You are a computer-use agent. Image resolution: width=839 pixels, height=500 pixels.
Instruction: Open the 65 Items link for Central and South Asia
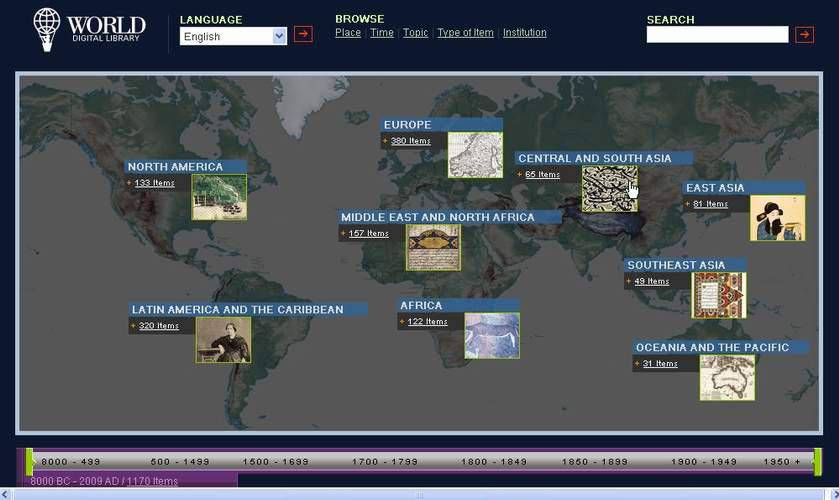click(542, 174)
